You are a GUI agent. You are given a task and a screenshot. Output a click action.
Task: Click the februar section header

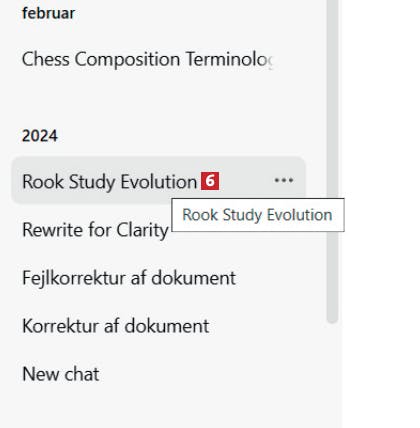(48, 13)
